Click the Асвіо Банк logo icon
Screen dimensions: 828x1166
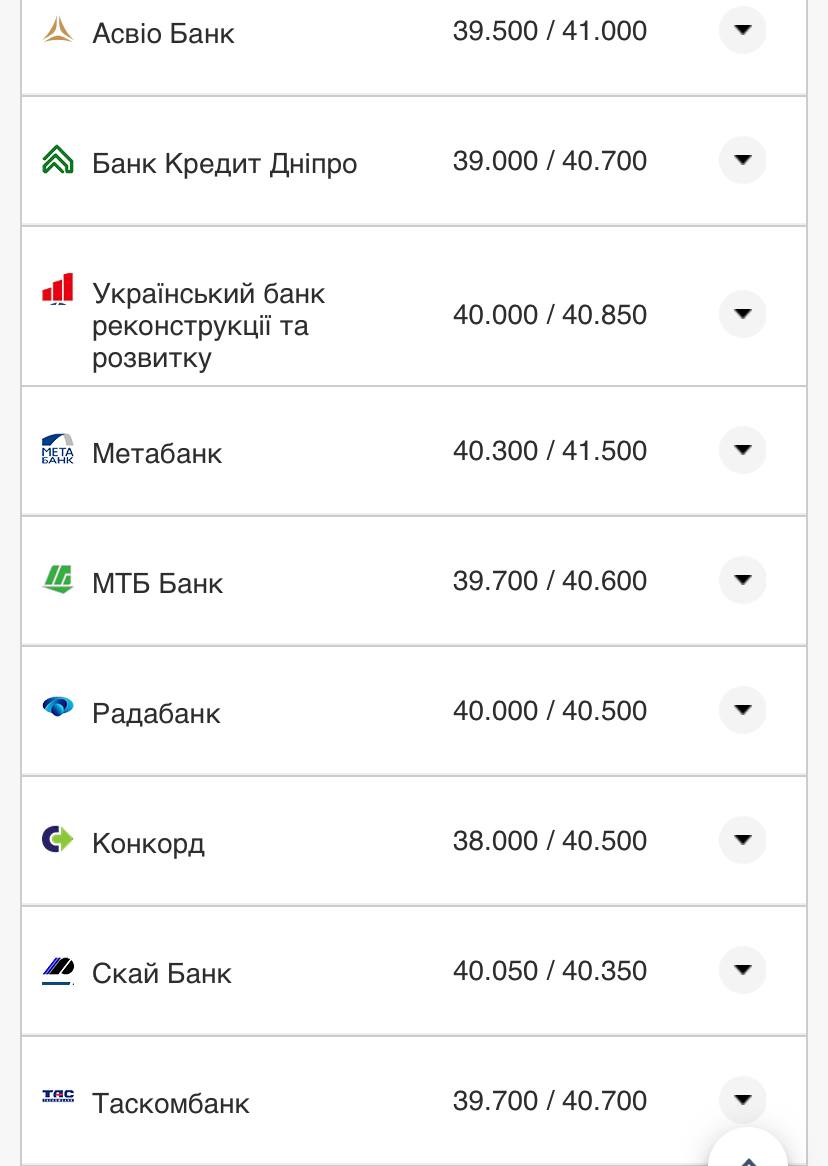[58, 31]
